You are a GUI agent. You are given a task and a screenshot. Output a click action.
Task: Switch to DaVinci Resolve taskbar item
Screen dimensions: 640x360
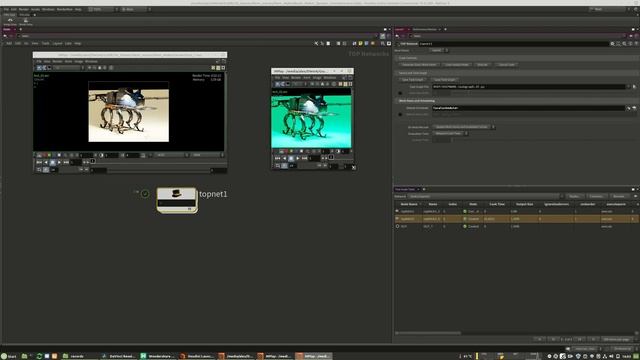point(118,356)
